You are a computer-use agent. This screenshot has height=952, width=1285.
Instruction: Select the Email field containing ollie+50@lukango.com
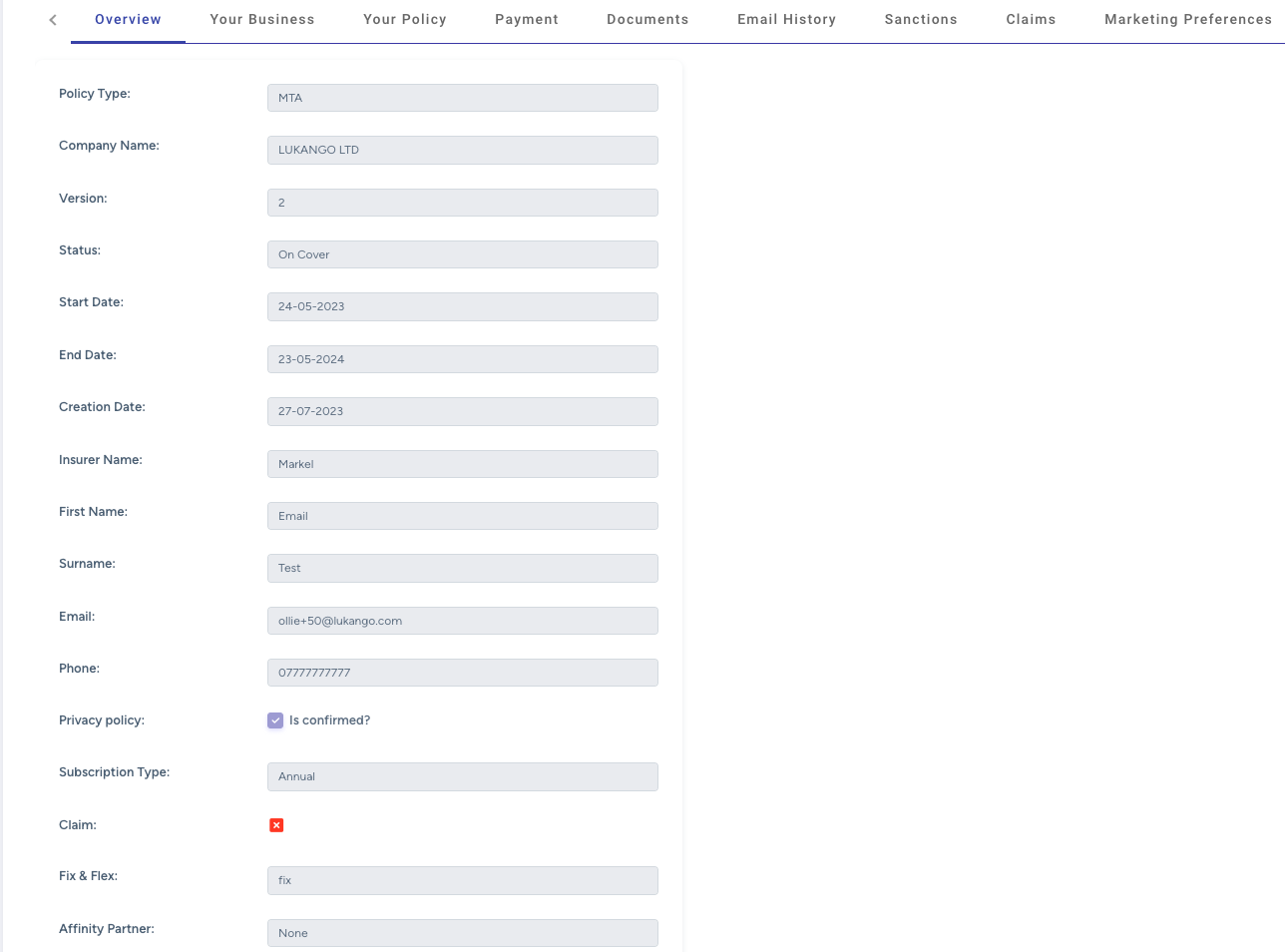[x=462, y=620]
